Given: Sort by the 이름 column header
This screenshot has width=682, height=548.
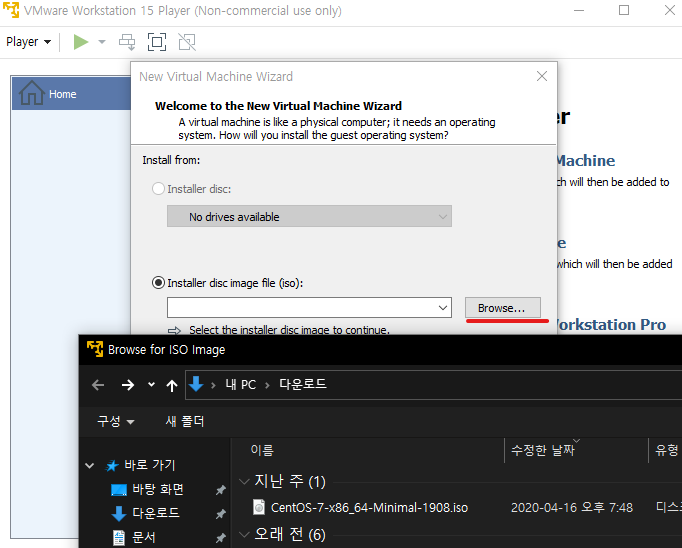Looking at the screenshot, I should (x=262, y=450).
